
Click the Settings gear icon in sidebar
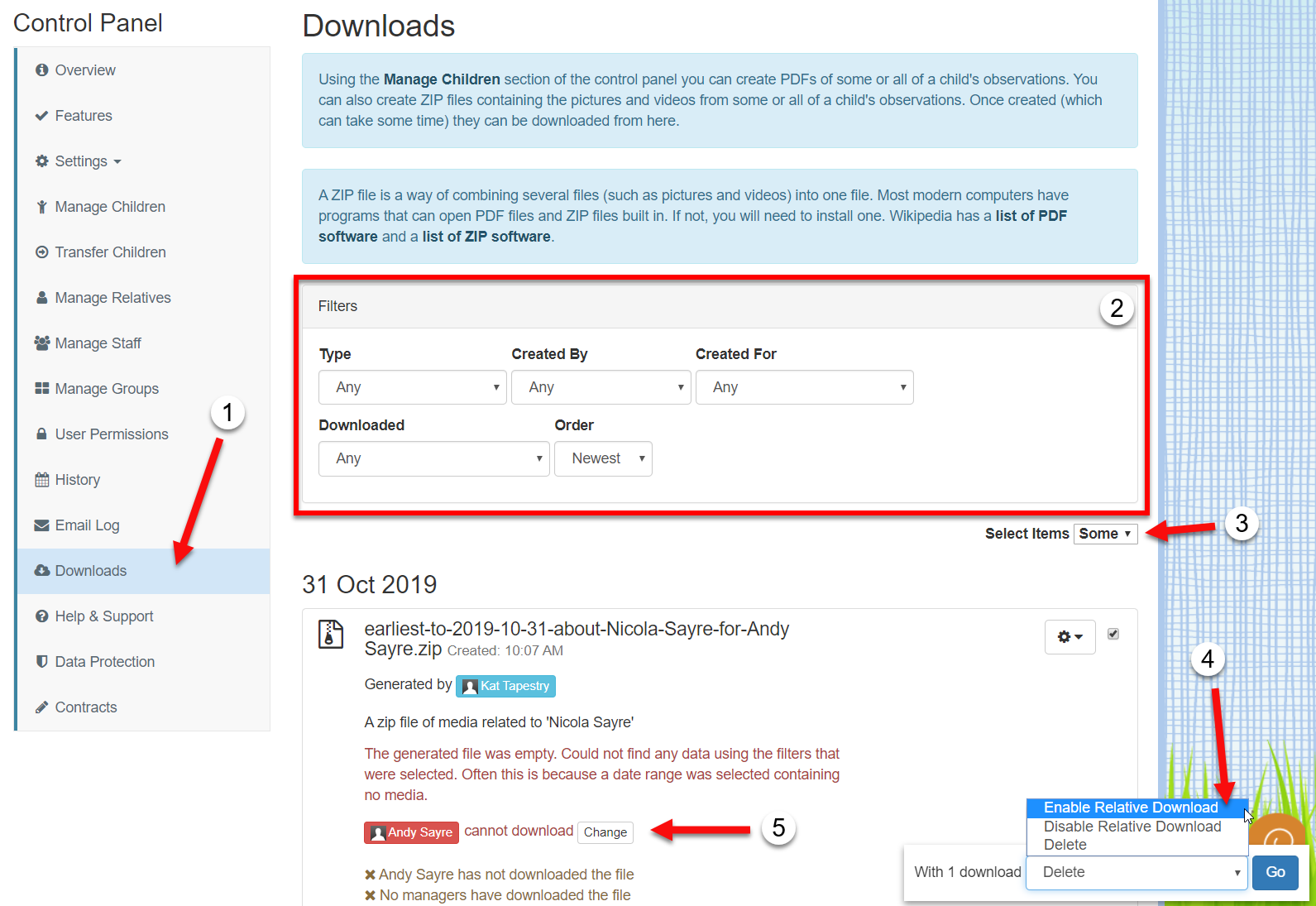click(x=41, y=161)
